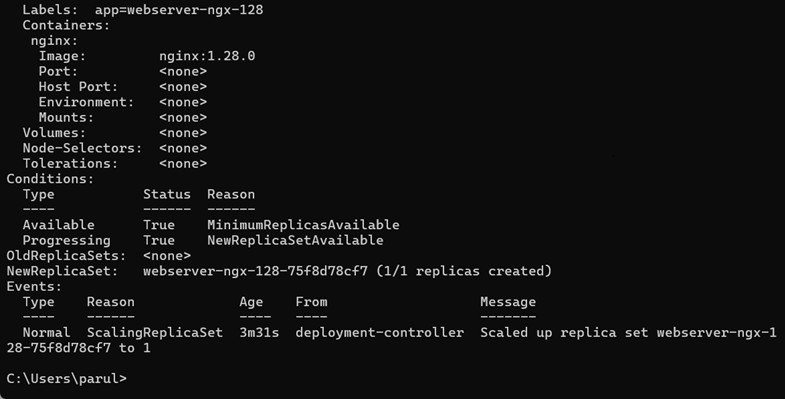Viewport: 785px width, 399px height.
Task: Click the NewReplicaSetAvailable reason text
Action: point(295,240)
